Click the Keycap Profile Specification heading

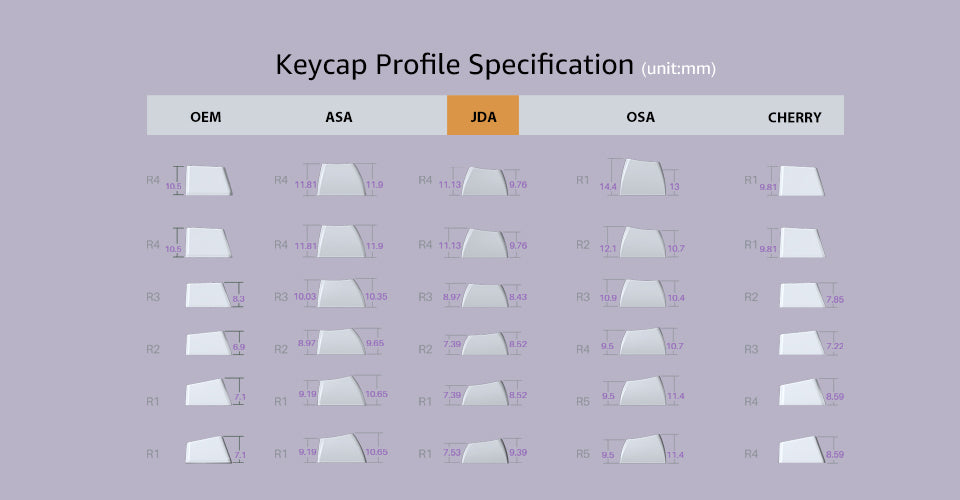coord(454,65)
